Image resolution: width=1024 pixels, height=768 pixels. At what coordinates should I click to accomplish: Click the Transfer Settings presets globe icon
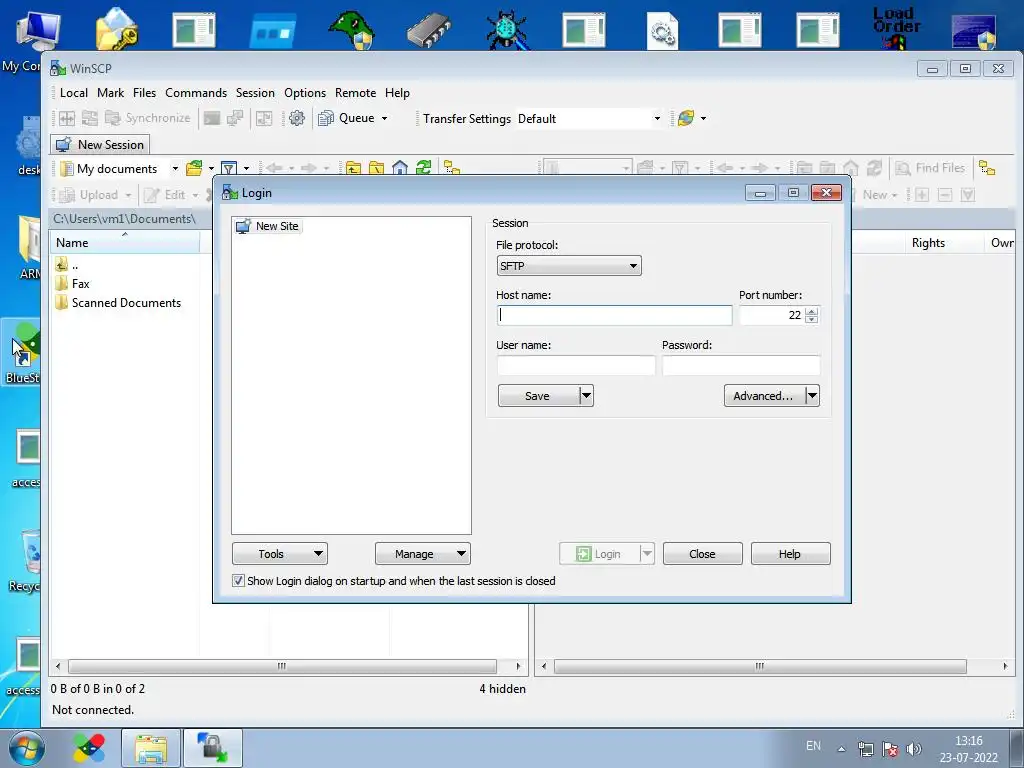[686, 118]
